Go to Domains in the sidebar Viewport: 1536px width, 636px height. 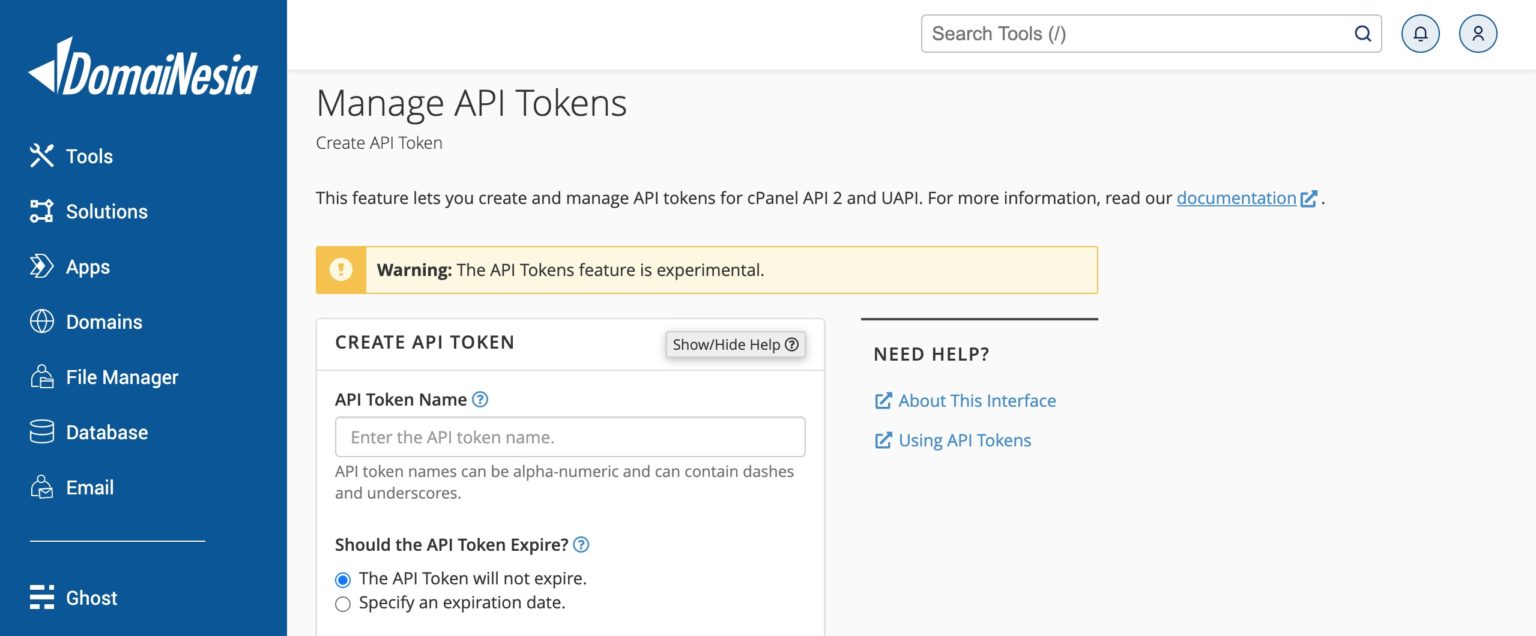tap(103, 322)
